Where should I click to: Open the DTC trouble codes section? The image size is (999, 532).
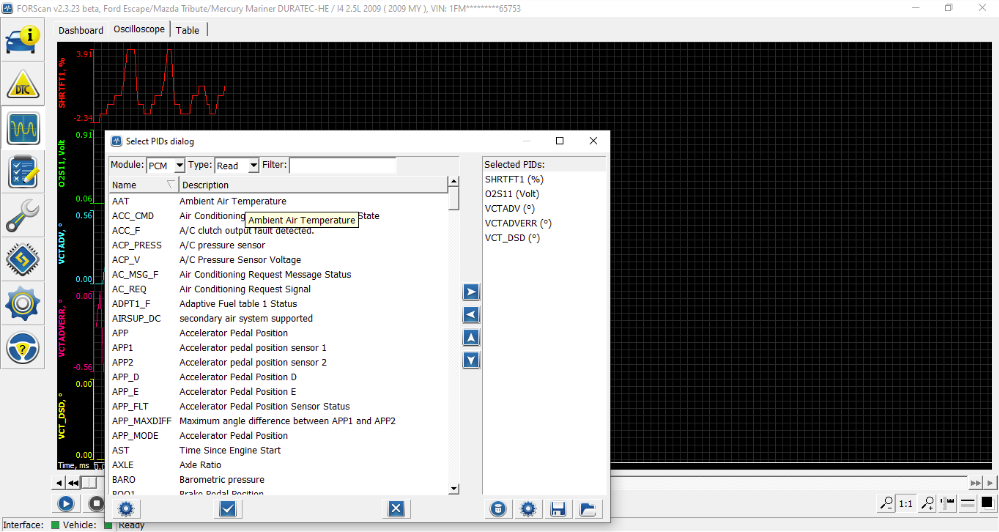[24, 86]
